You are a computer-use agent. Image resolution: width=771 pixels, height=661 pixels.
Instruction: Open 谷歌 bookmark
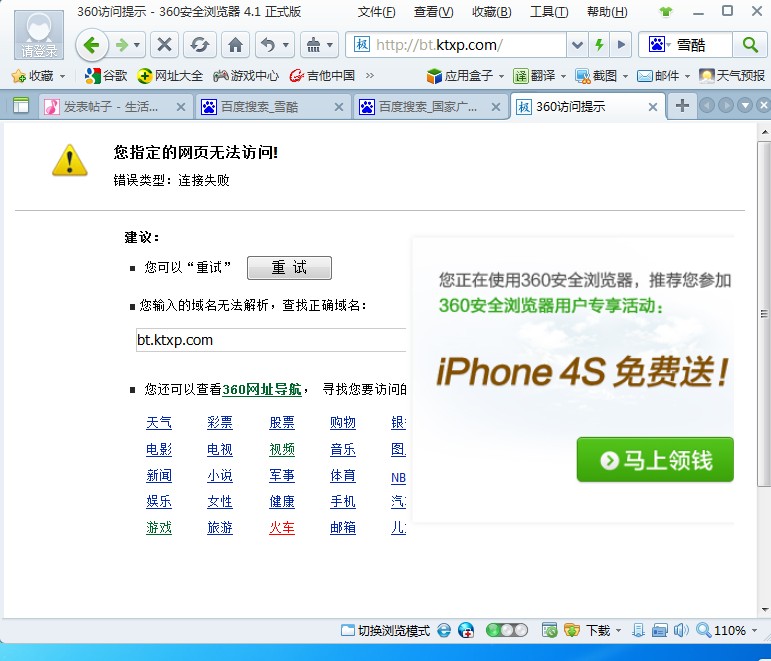pos(106,76)
